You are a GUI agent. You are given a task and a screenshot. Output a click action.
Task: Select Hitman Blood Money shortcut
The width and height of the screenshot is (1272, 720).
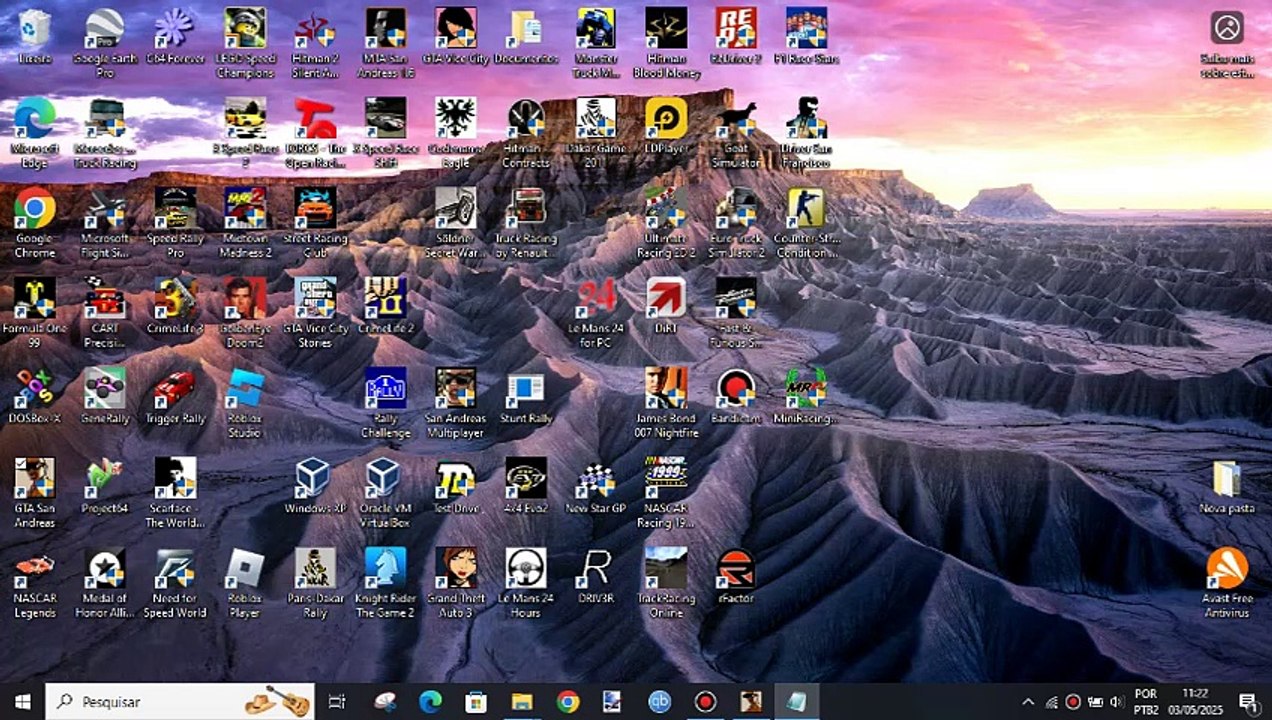pyautogui.click(x=665, y=43)
